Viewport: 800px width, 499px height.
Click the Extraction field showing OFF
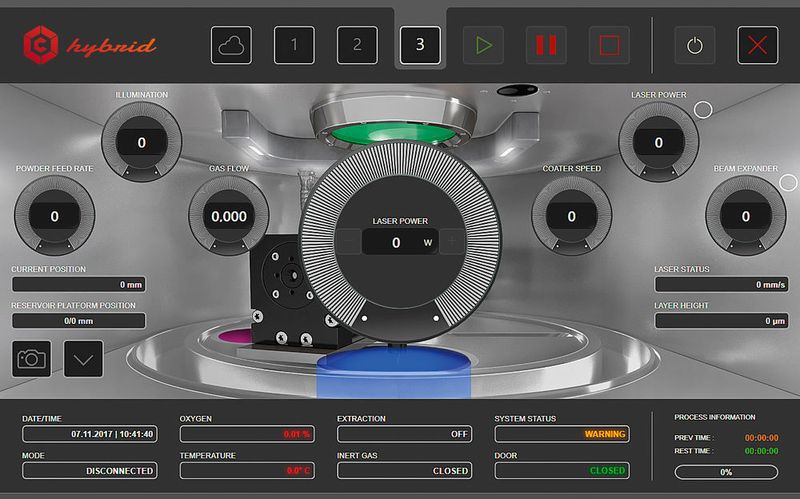(x=405, y=434)
